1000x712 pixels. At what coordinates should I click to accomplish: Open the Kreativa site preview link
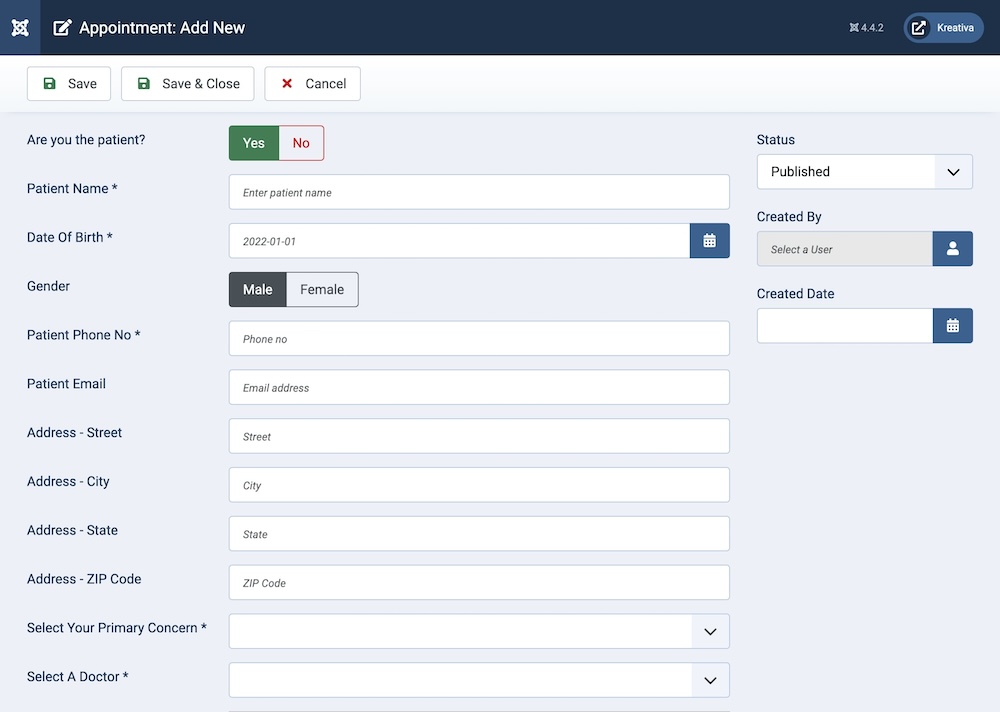(943, 27)
